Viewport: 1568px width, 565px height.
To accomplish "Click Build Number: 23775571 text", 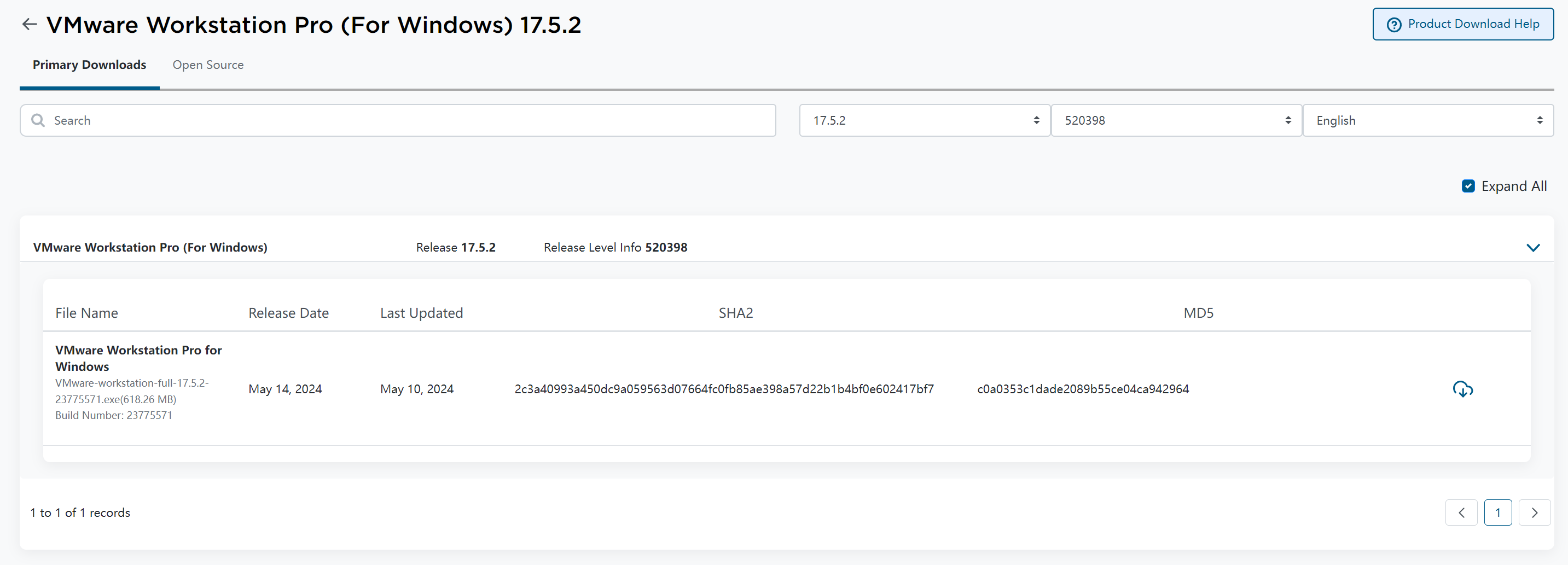I will (114, 415).
